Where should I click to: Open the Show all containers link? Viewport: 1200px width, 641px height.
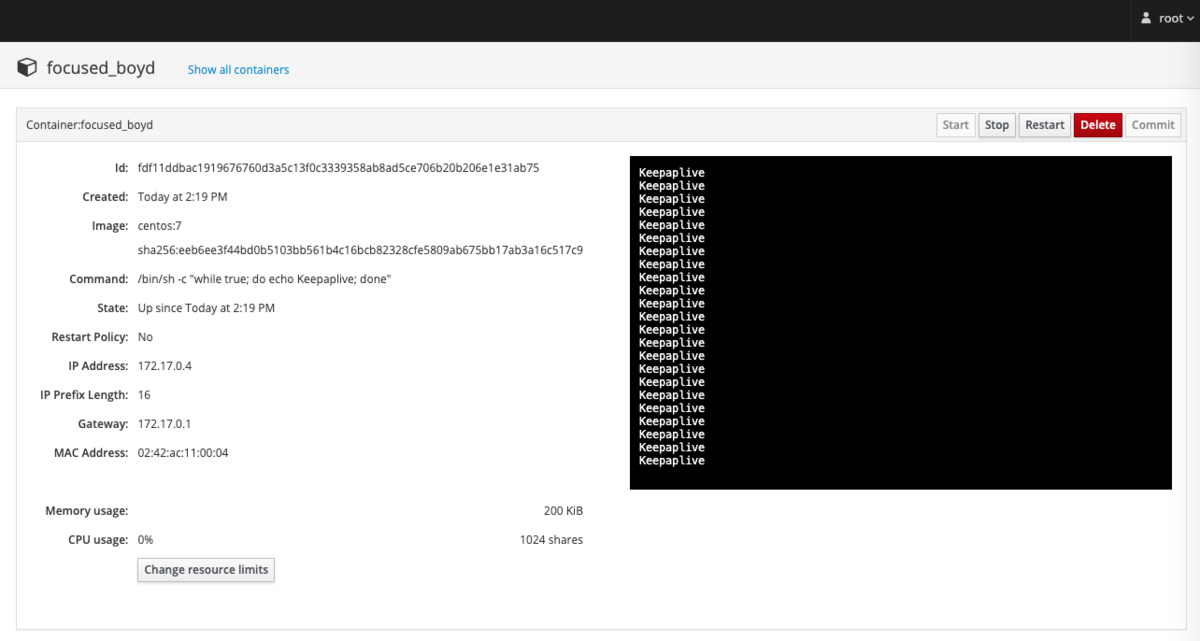tap(237, 69)
